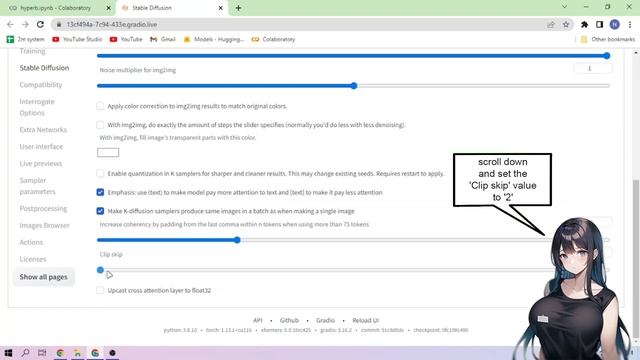Open the Training settings page
Screen dimensions: 640x360
pyautogui.click(x=32, y=51)
